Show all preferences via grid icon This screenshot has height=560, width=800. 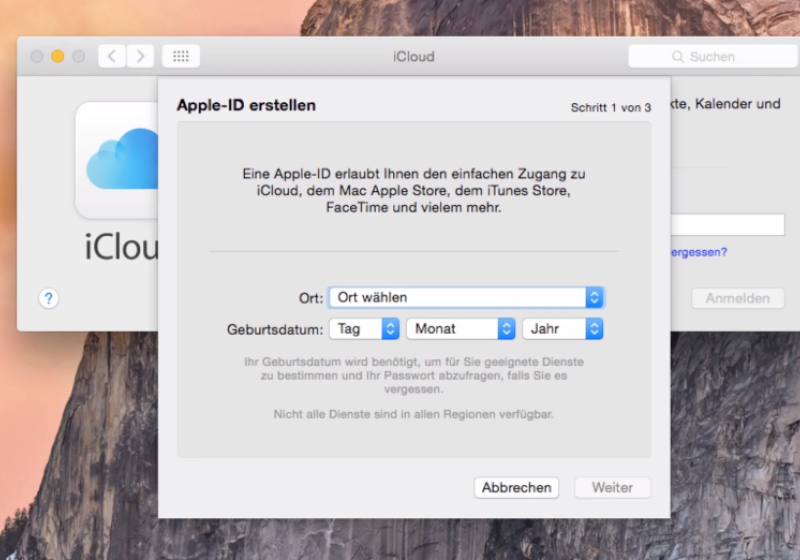pos(181,56)
